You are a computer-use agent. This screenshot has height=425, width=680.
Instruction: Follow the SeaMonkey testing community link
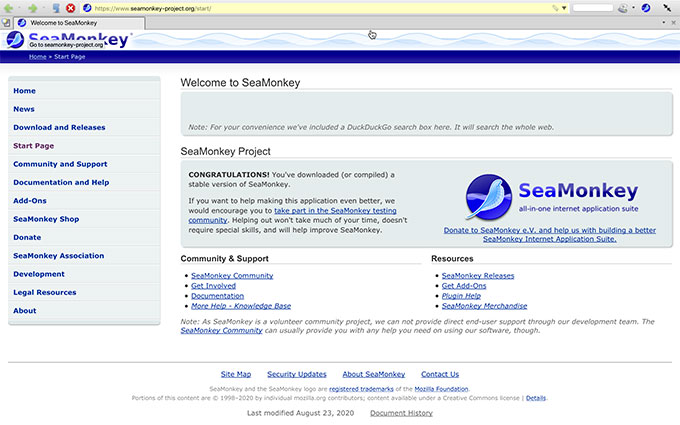[335, 210]
